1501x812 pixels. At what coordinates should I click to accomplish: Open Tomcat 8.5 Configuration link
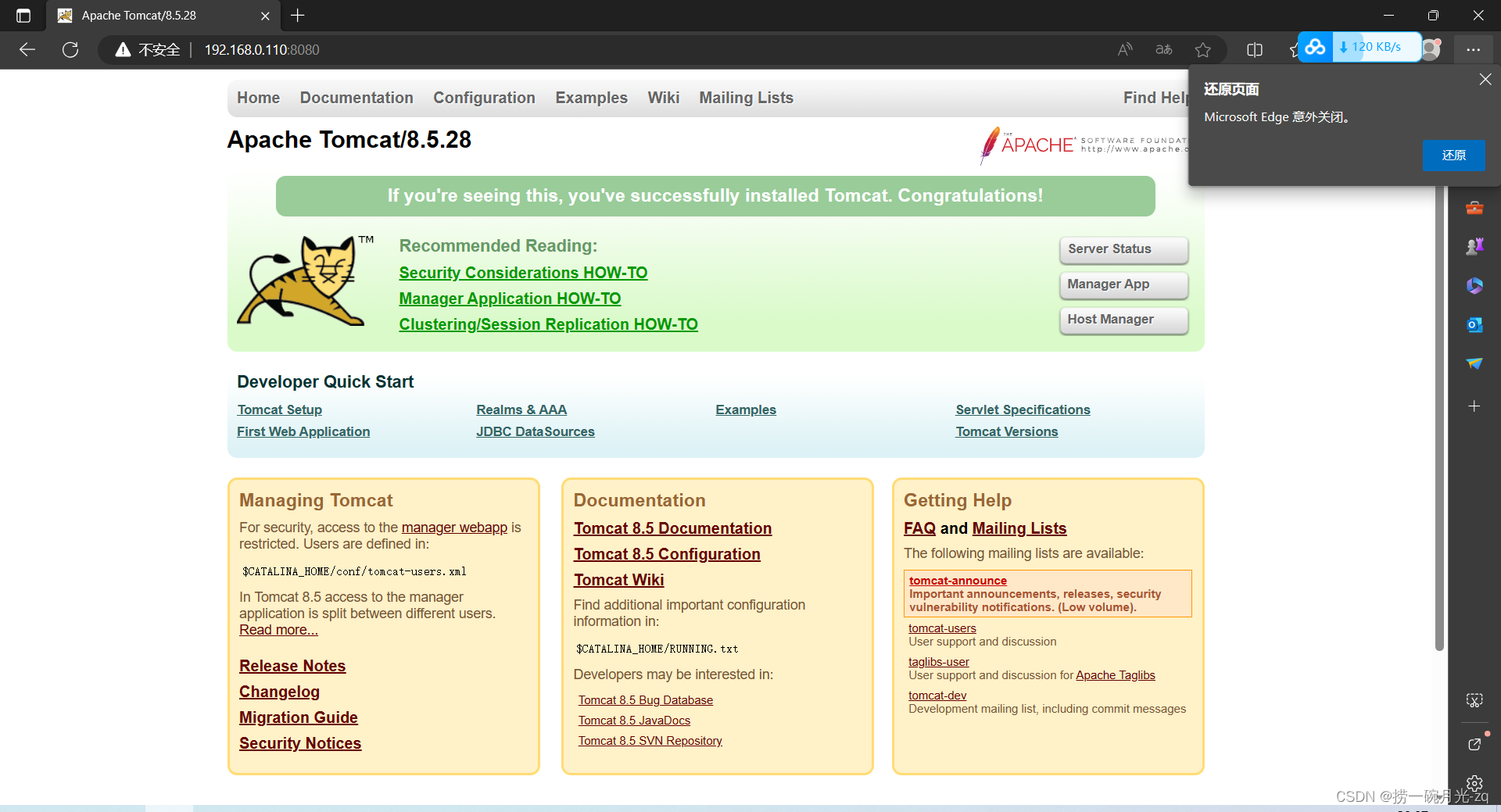(x=667, y=554)
